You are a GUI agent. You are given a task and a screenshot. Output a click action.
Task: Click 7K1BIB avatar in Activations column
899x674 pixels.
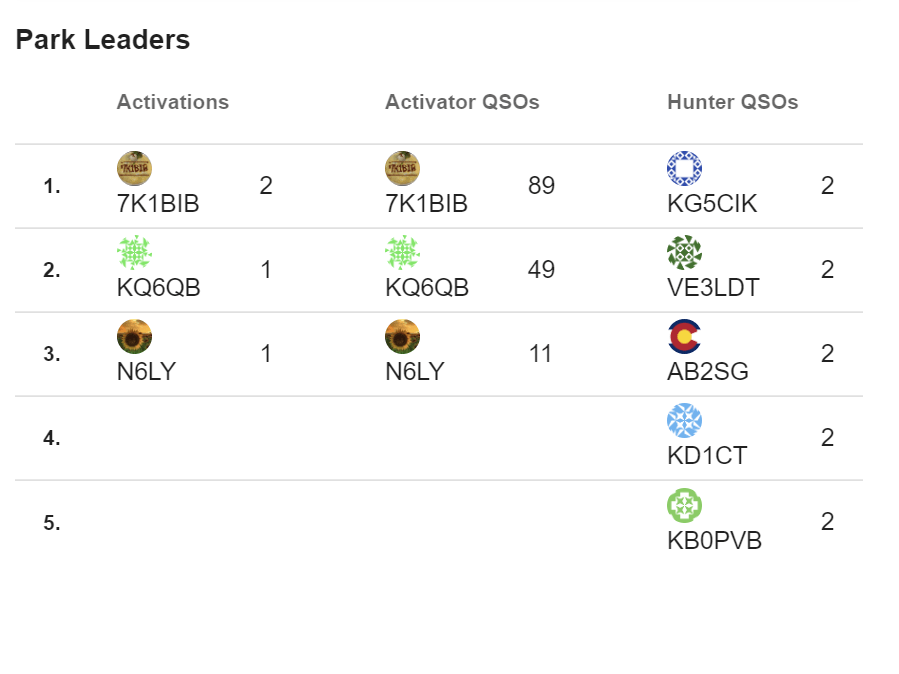pyautogui.click(x=134, y=168)
